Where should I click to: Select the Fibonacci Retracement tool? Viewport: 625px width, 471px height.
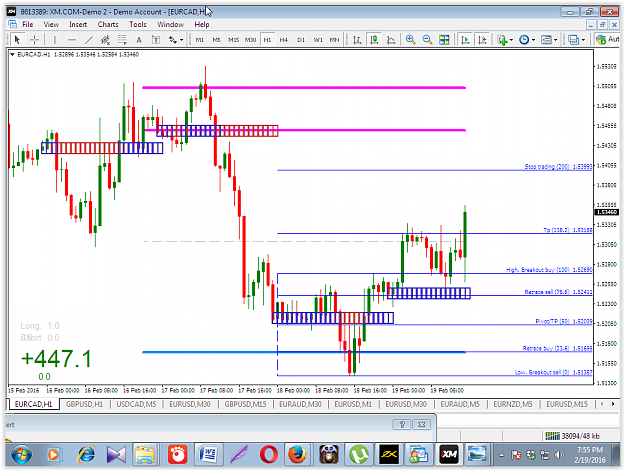[122, 39]
